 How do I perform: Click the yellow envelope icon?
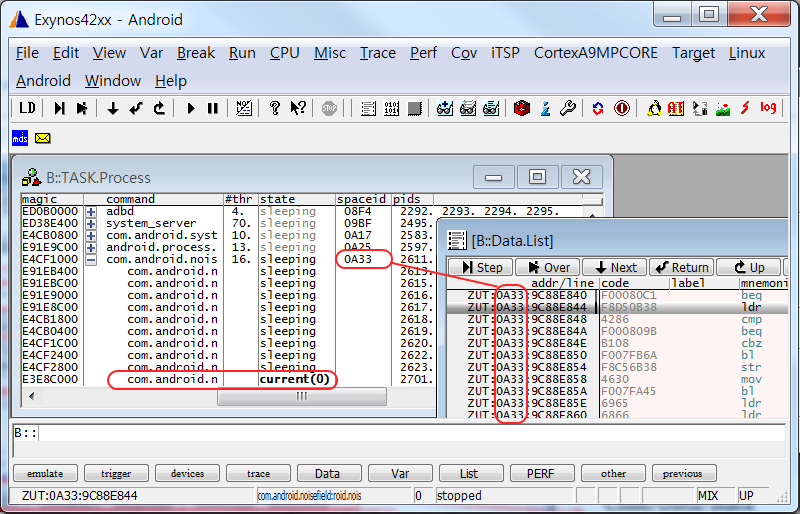tap(43, 138)
